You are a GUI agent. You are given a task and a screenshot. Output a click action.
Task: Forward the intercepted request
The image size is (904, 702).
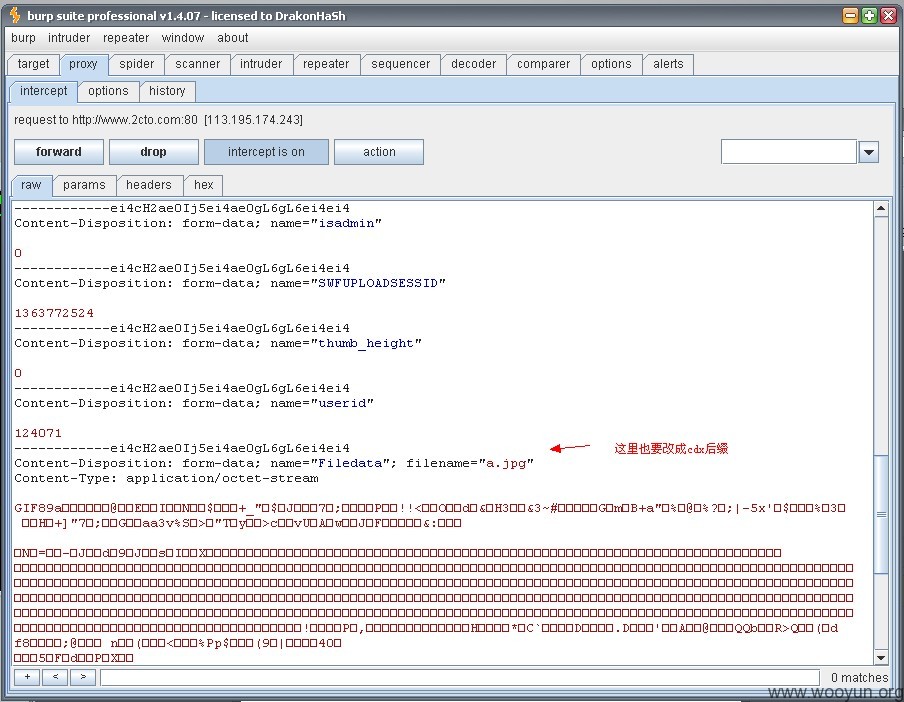[x=59, y=152]
